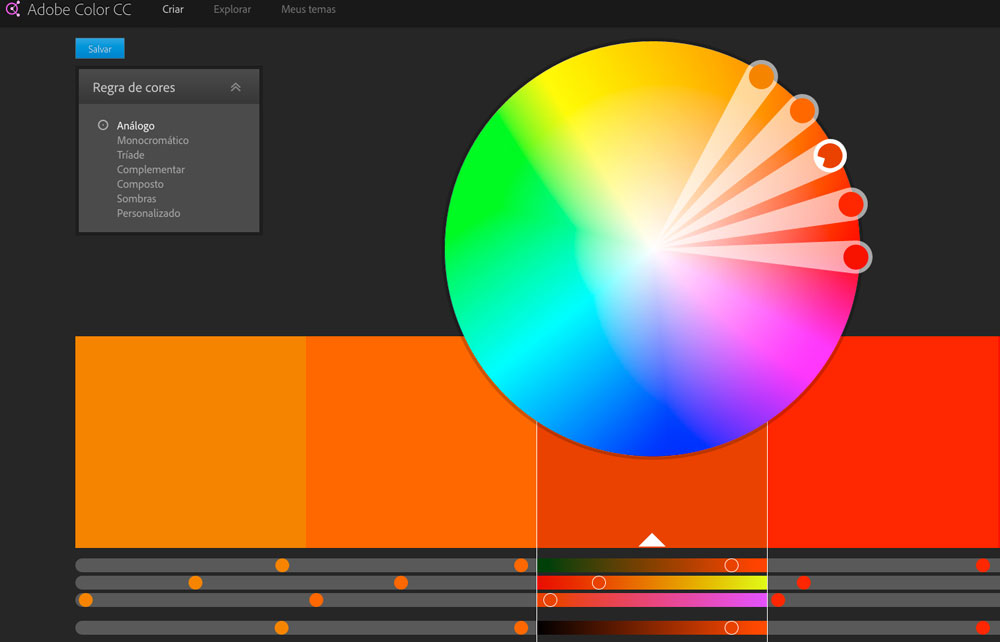The image size is (1000, 642).
Task: Select the Sombras color rule
Action: (136, 199)
